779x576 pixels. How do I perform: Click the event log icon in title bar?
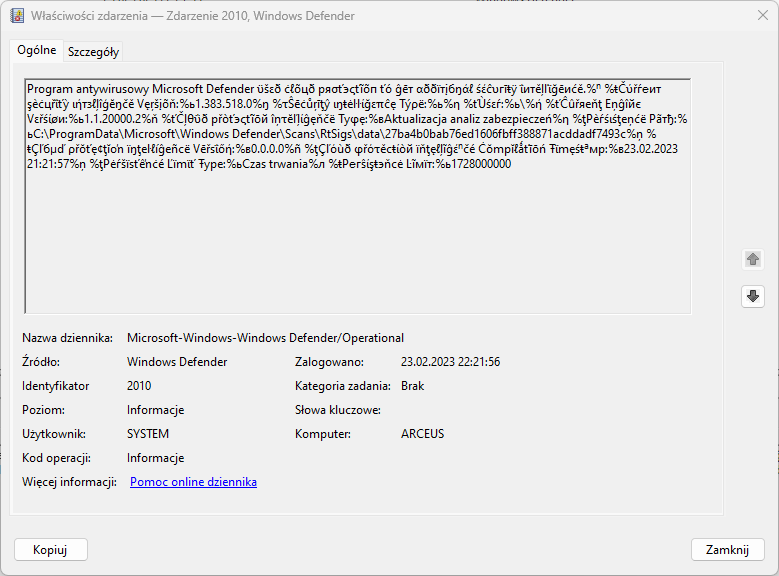click(x=17, y=16)
